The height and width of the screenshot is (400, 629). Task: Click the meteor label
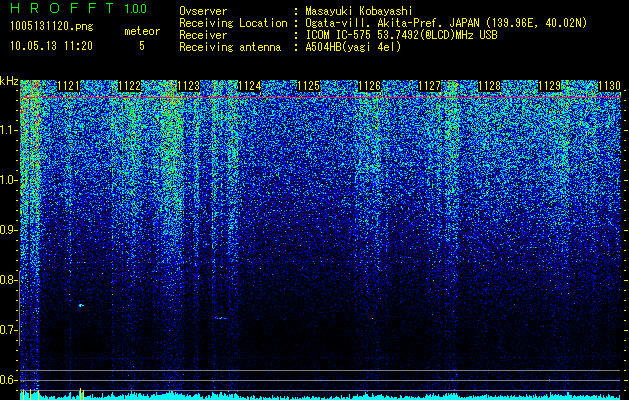(142, 31)
